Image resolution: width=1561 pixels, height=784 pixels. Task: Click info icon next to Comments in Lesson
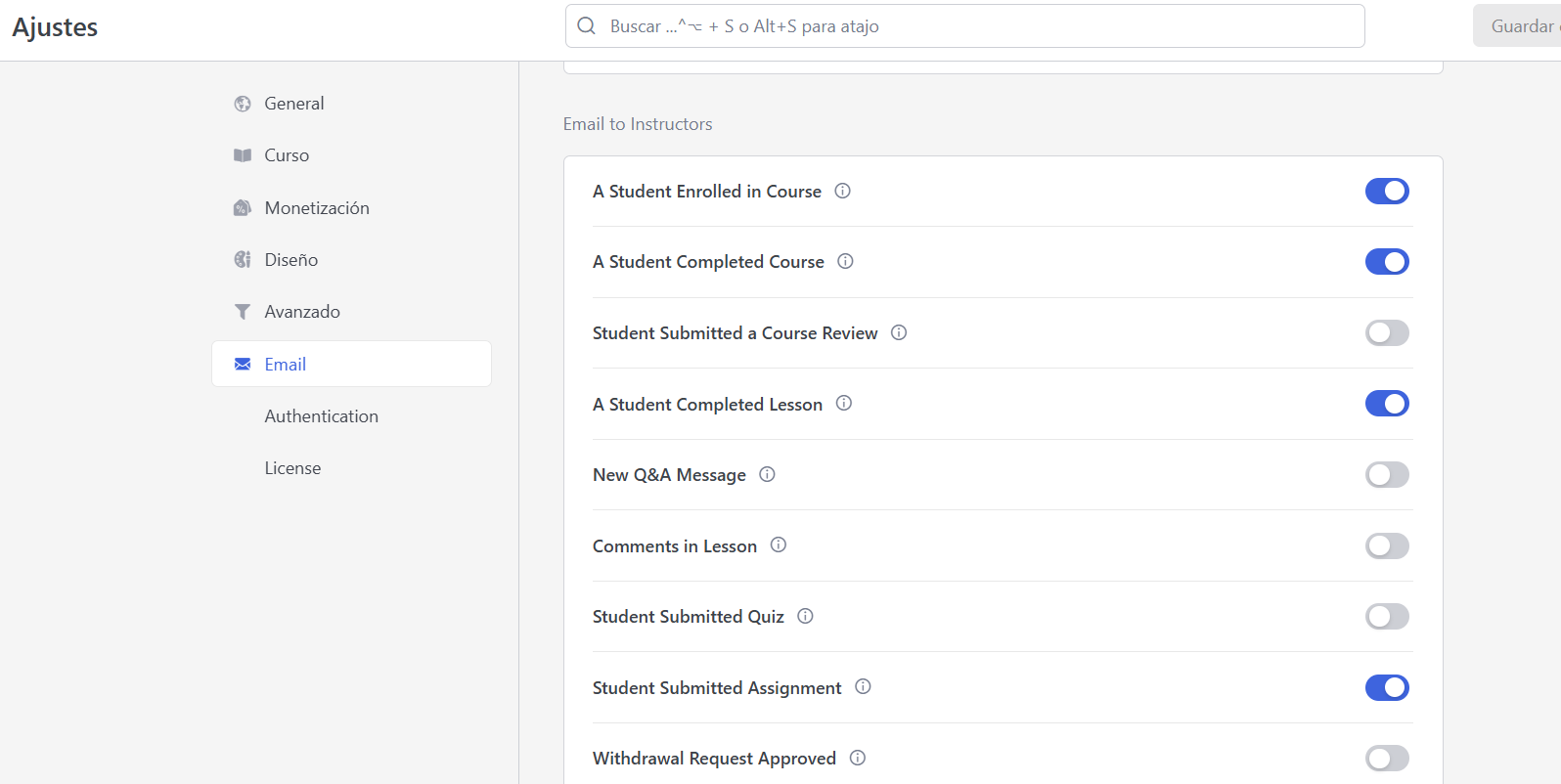778,545
